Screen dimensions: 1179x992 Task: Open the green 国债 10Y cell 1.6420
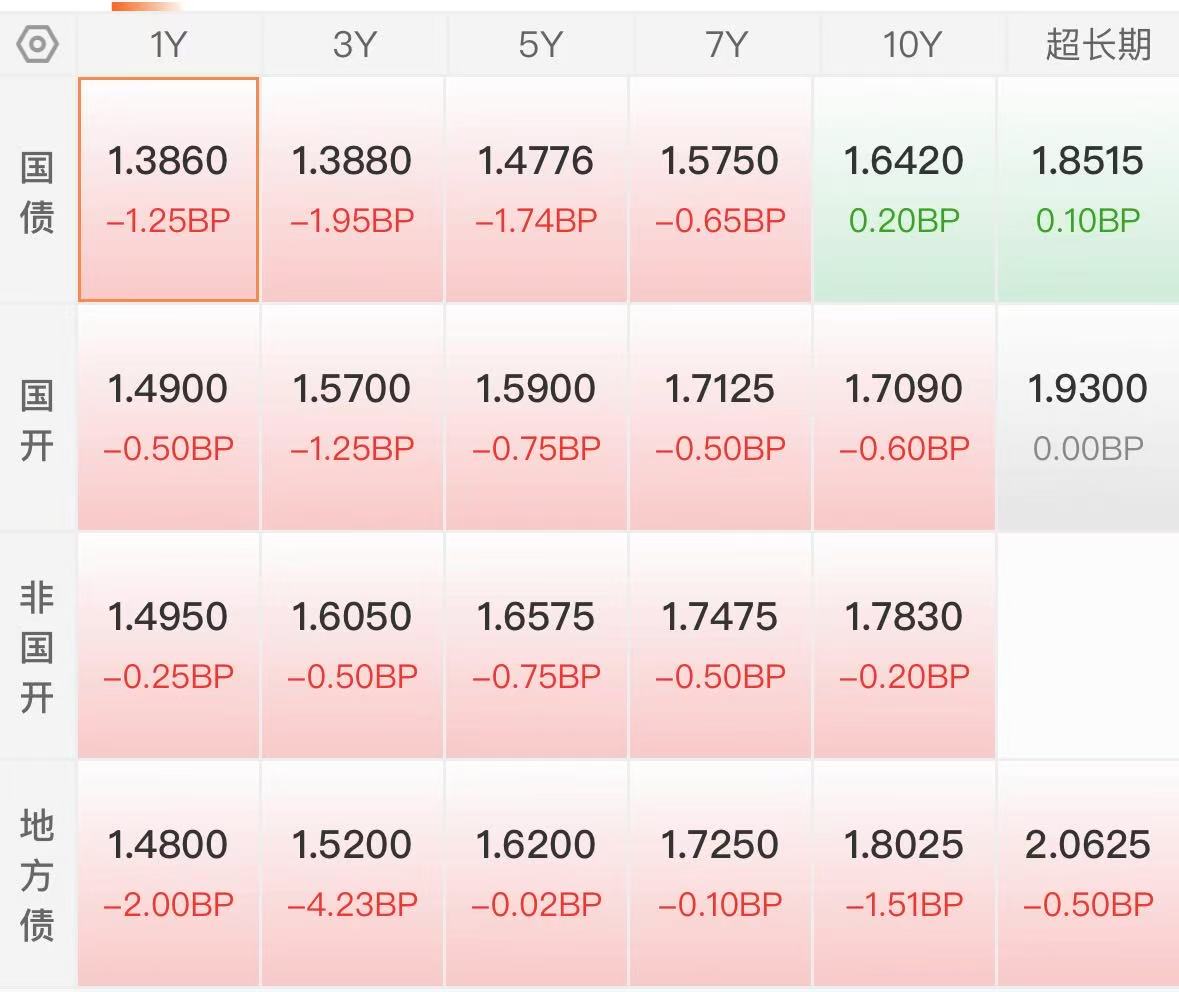click(x=904, y=190)
